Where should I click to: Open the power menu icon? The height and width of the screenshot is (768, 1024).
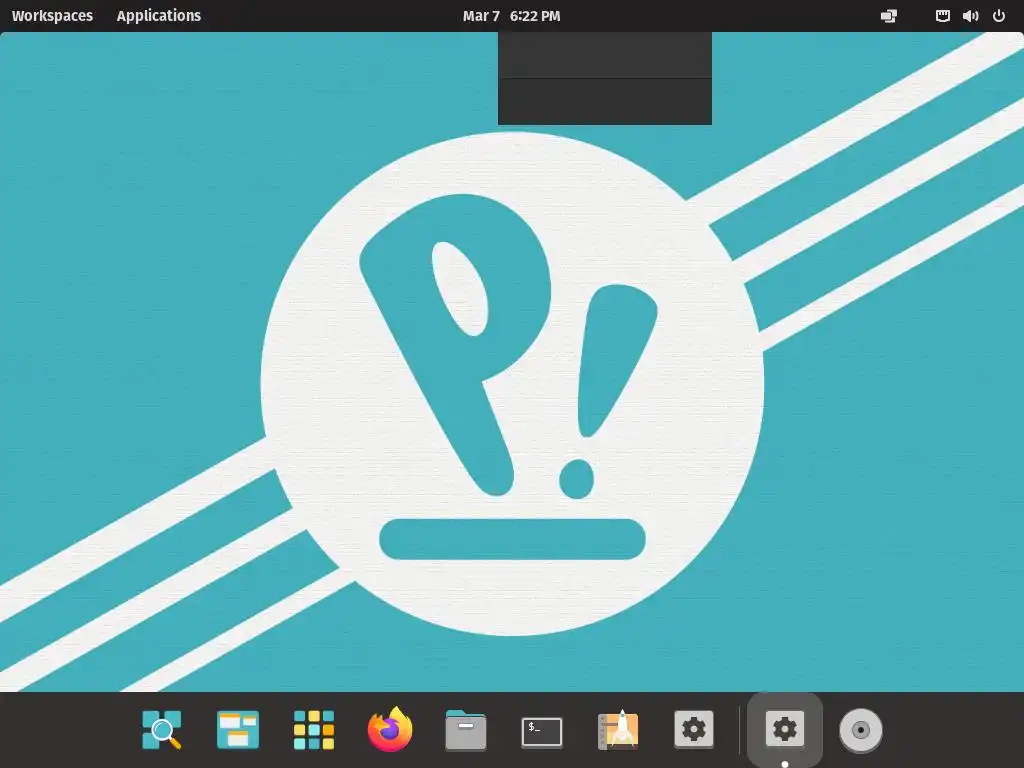[999, 16]
